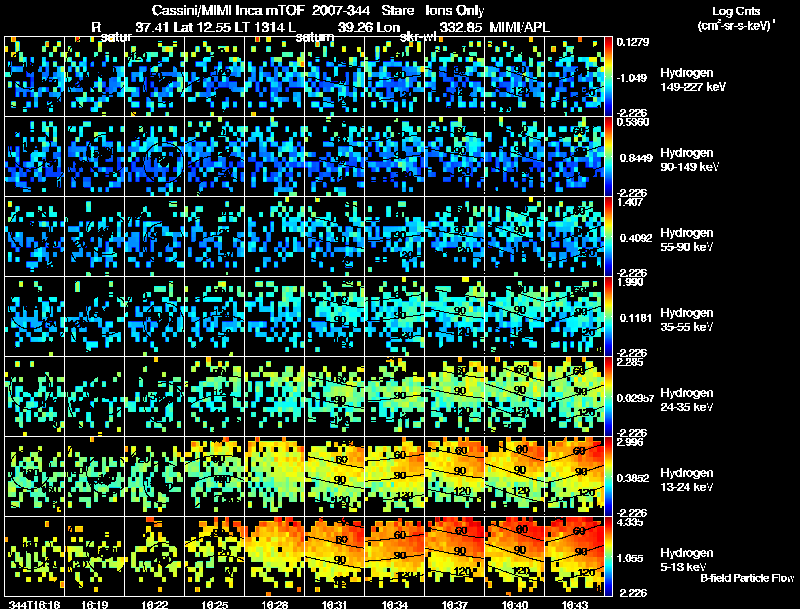The width and height of the screenshot is (800, 609).
Task: Click the 149-227 keV image panel at 344T16:16
Action: click(x=34, y=76)
